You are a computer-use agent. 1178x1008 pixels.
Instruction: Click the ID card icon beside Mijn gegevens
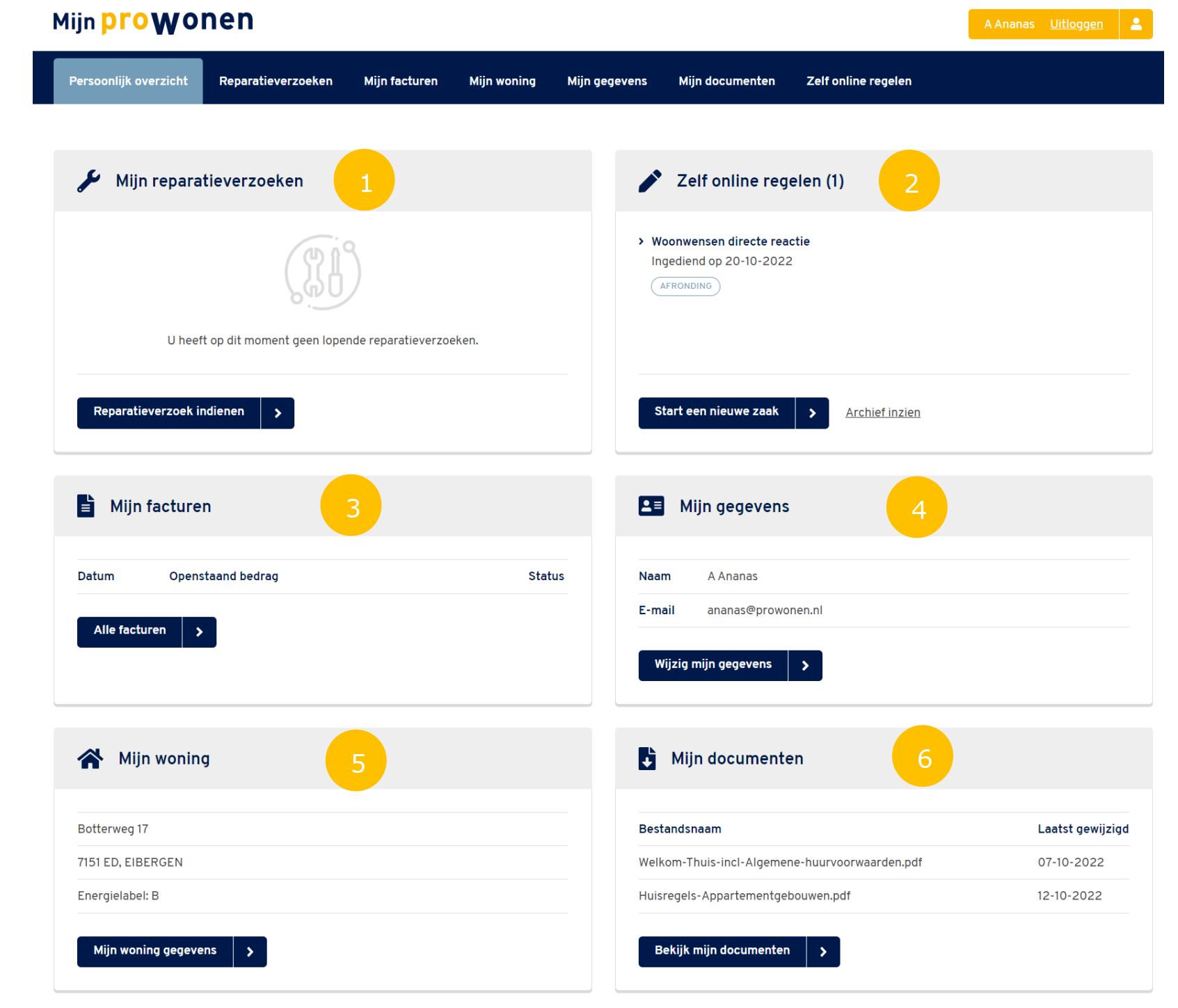pyautogui.click(x=651, y=506)
